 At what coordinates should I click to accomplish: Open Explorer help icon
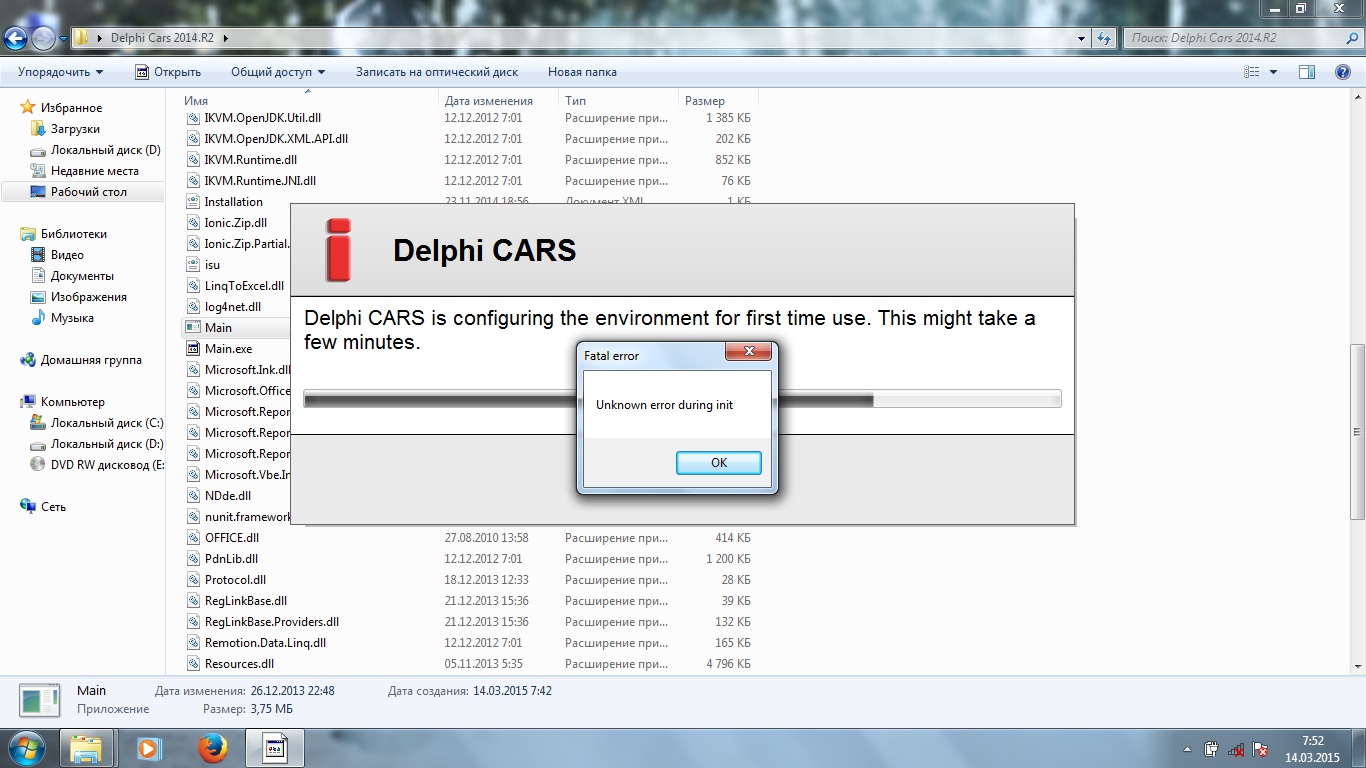pos(1343,72)
